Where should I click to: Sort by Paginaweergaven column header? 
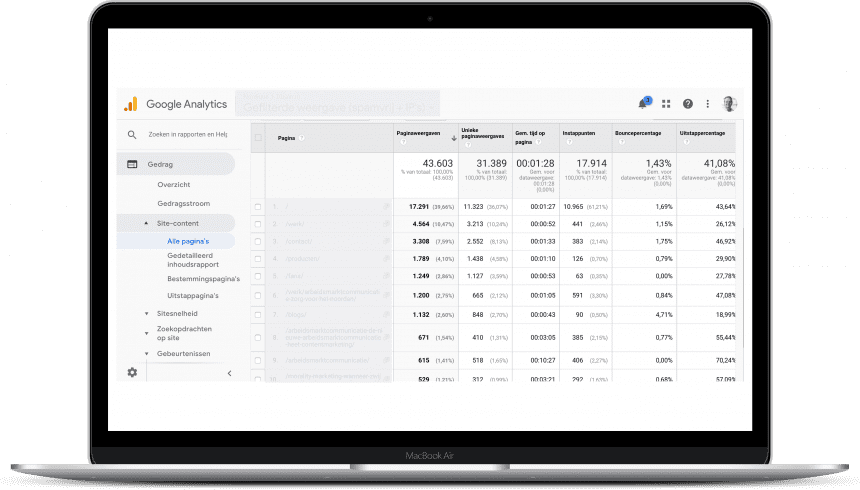click(418, 133)
